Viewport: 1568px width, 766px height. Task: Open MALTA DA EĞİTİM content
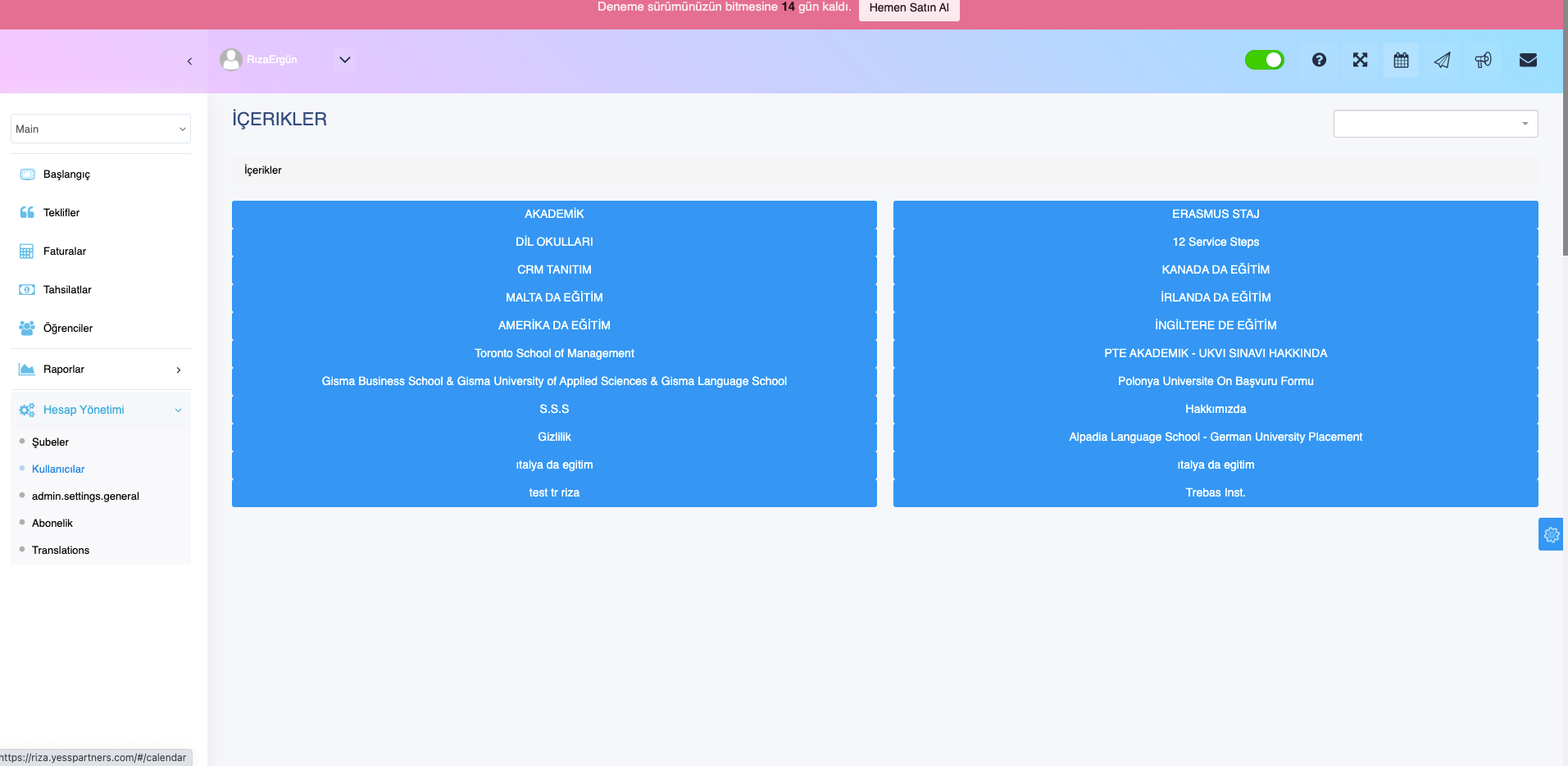[x=554, y=297]
